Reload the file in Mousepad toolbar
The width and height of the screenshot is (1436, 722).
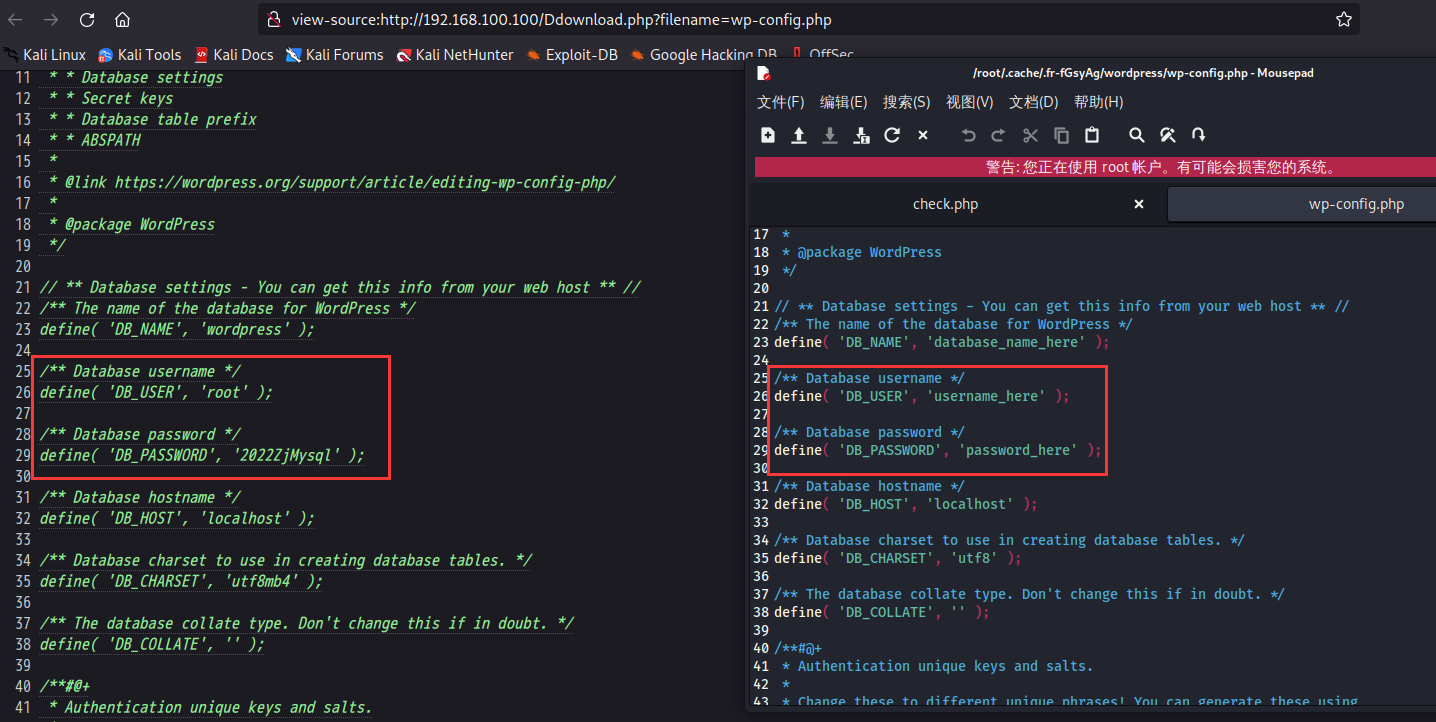tap(892, 135)
